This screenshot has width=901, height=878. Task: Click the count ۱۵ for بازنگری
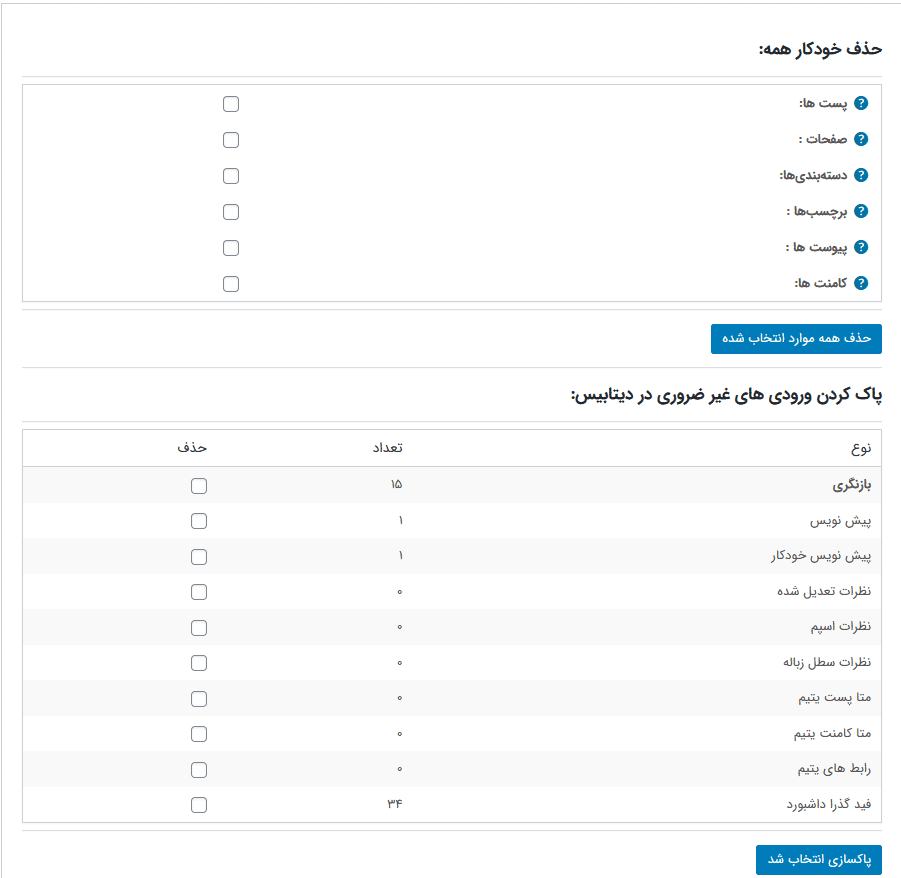tap(396, 484)
